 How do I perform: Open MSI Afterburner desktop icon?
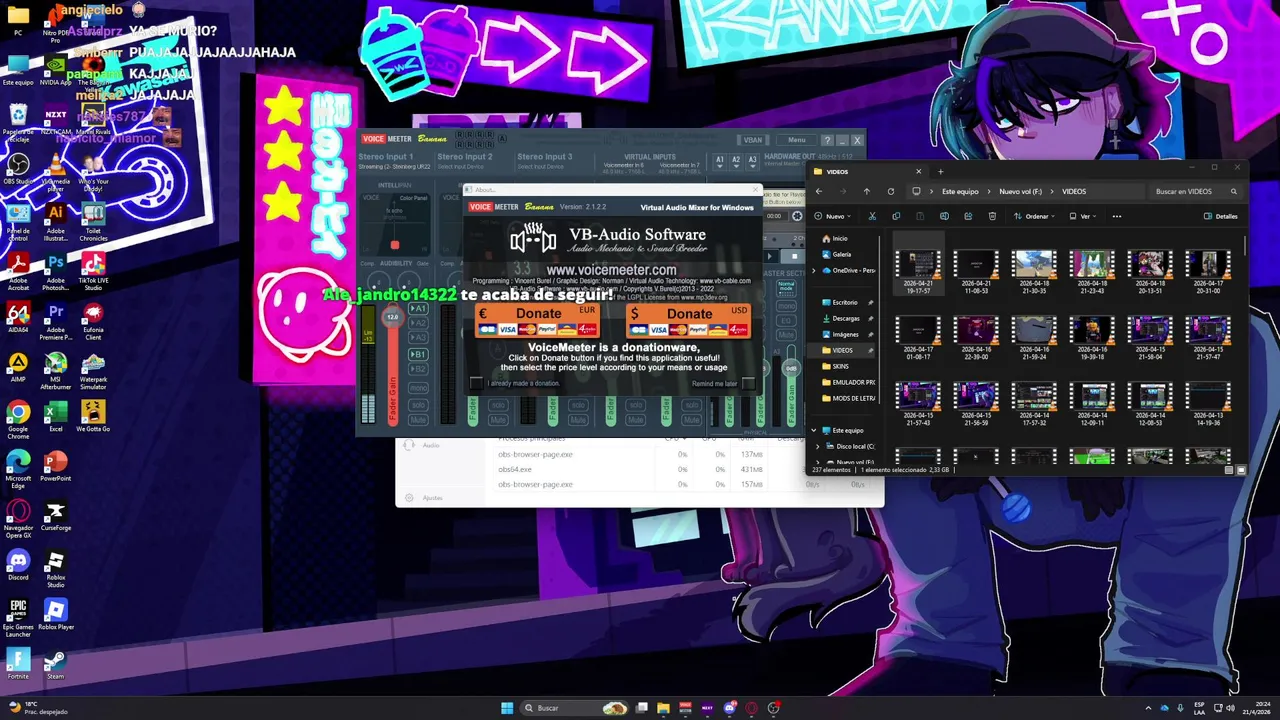(56, 367)
